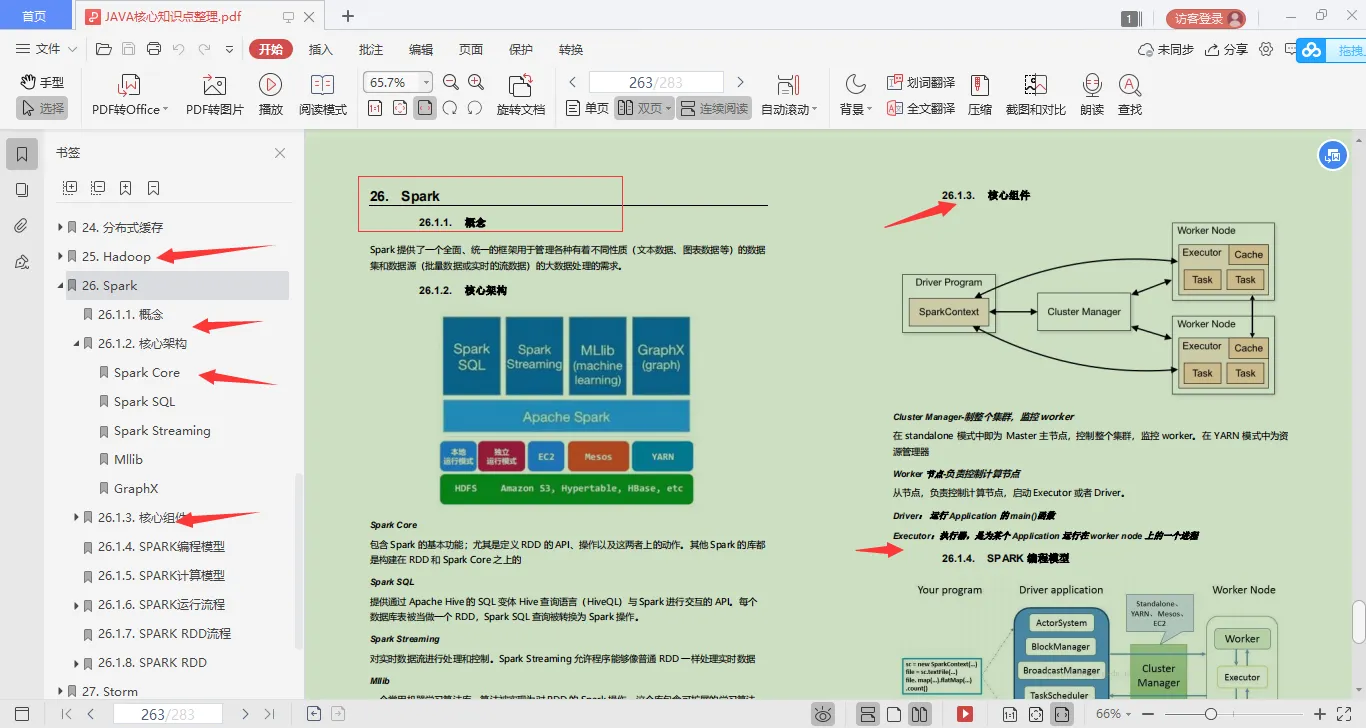This screenshot has width=1366, height=728.
Task: Click the Compress (压缩) tool
Action: [x=980, y=95]
